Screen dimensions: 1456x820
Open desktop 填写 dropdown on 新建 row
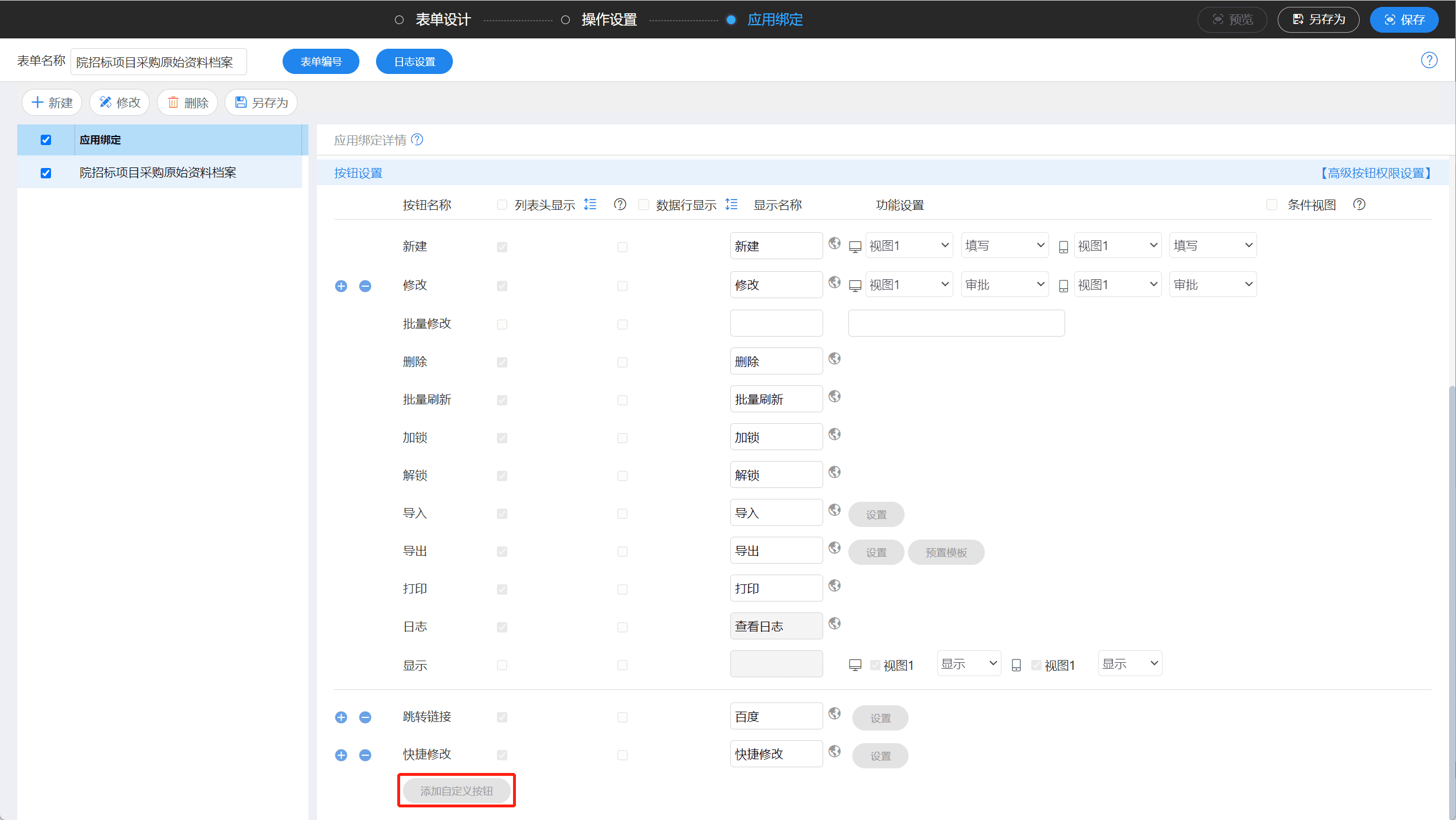tap(1005, 245)
